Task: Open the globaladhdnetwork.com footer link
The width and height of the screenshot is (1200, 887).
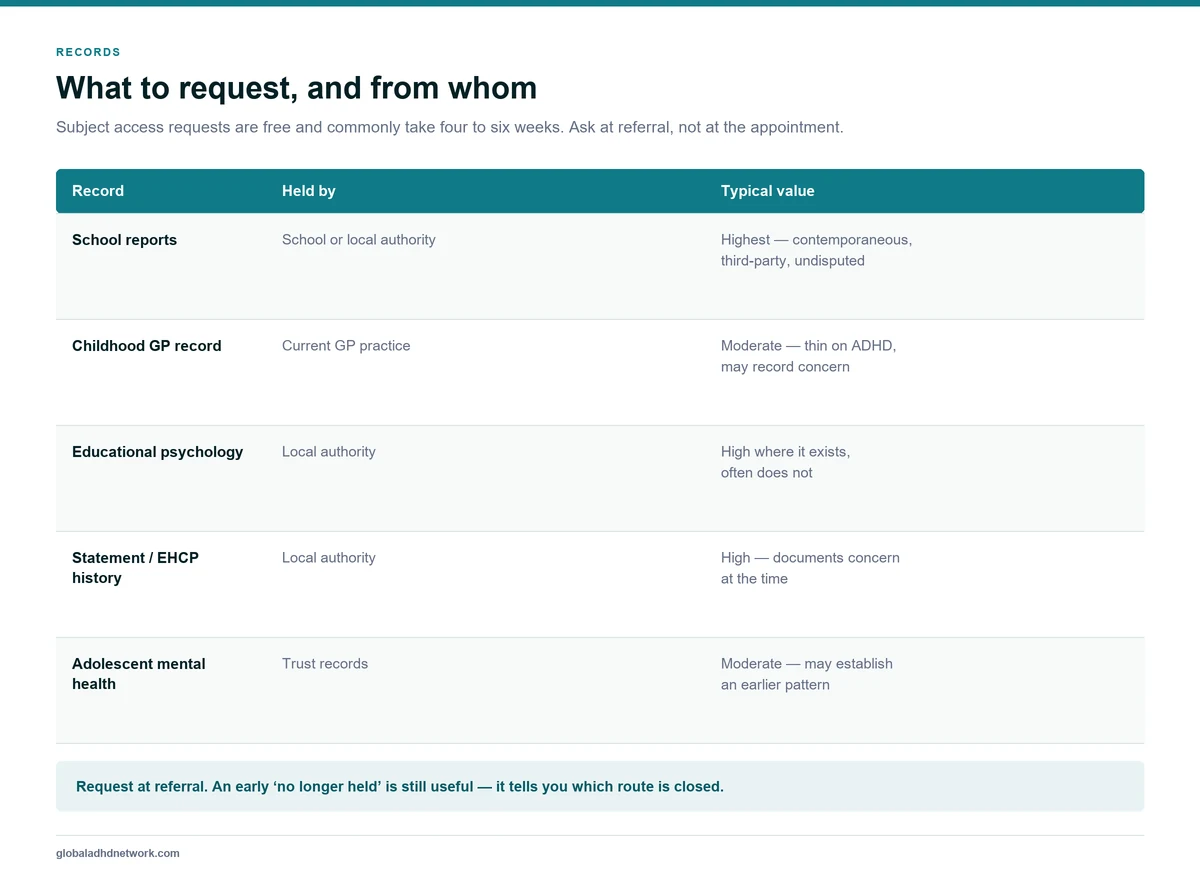Action: click(x=118, y=853)
